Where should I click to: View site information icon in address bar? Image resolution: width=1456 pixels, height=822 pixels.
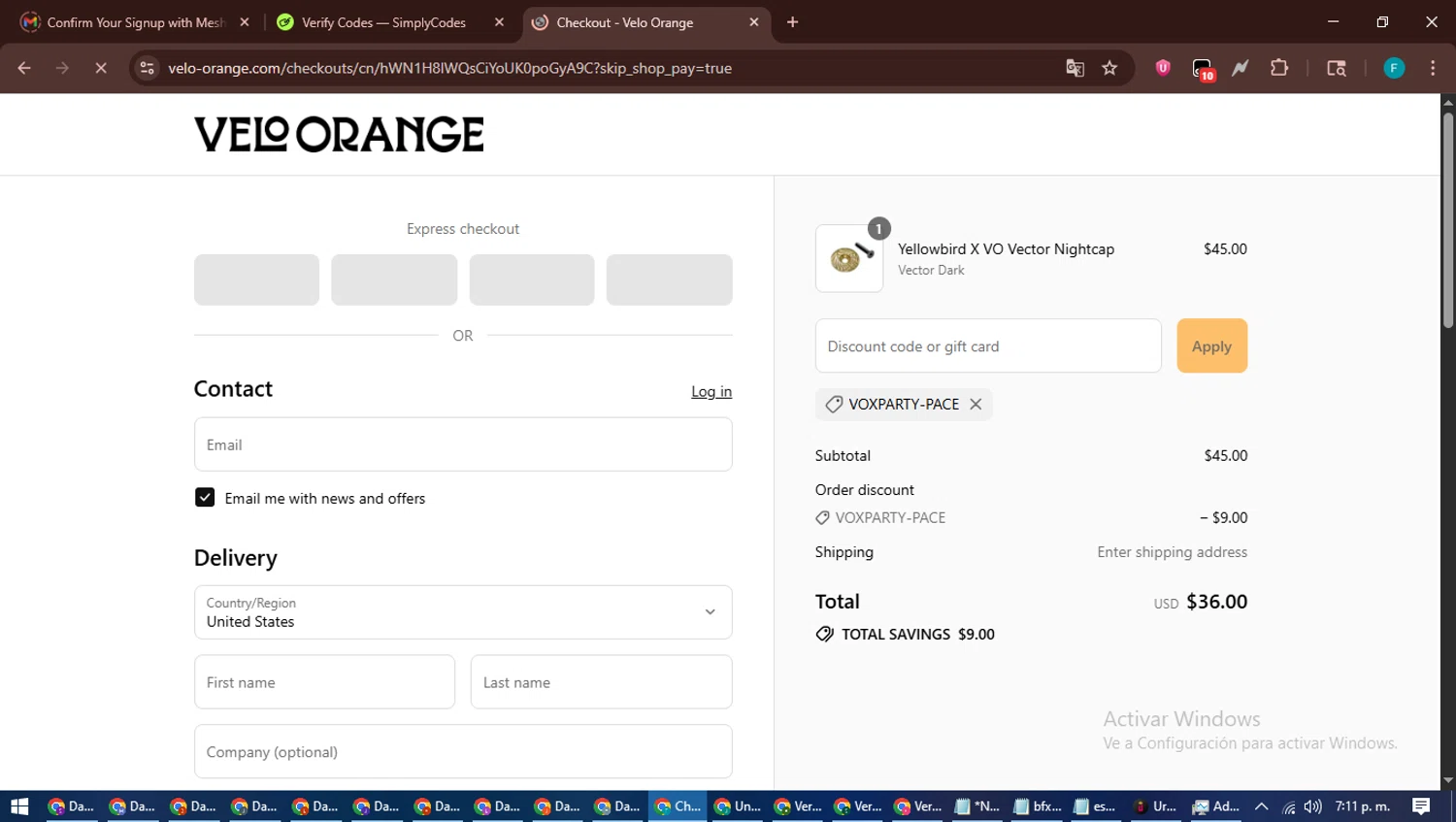(147, 68)
